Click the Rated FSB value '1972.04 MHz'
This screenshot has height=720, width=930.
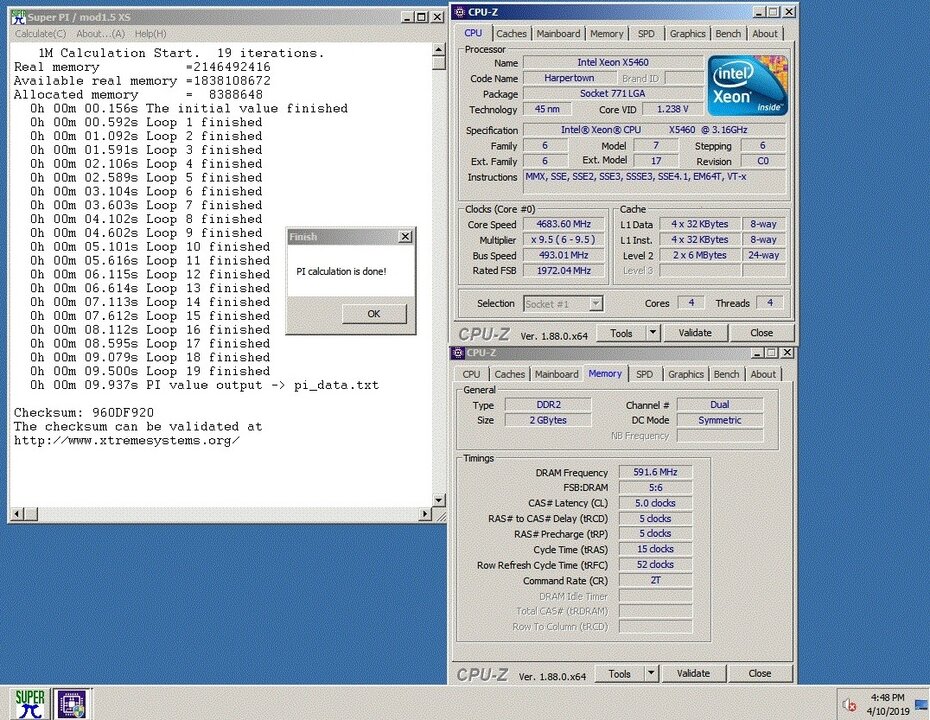coord(563,270)
